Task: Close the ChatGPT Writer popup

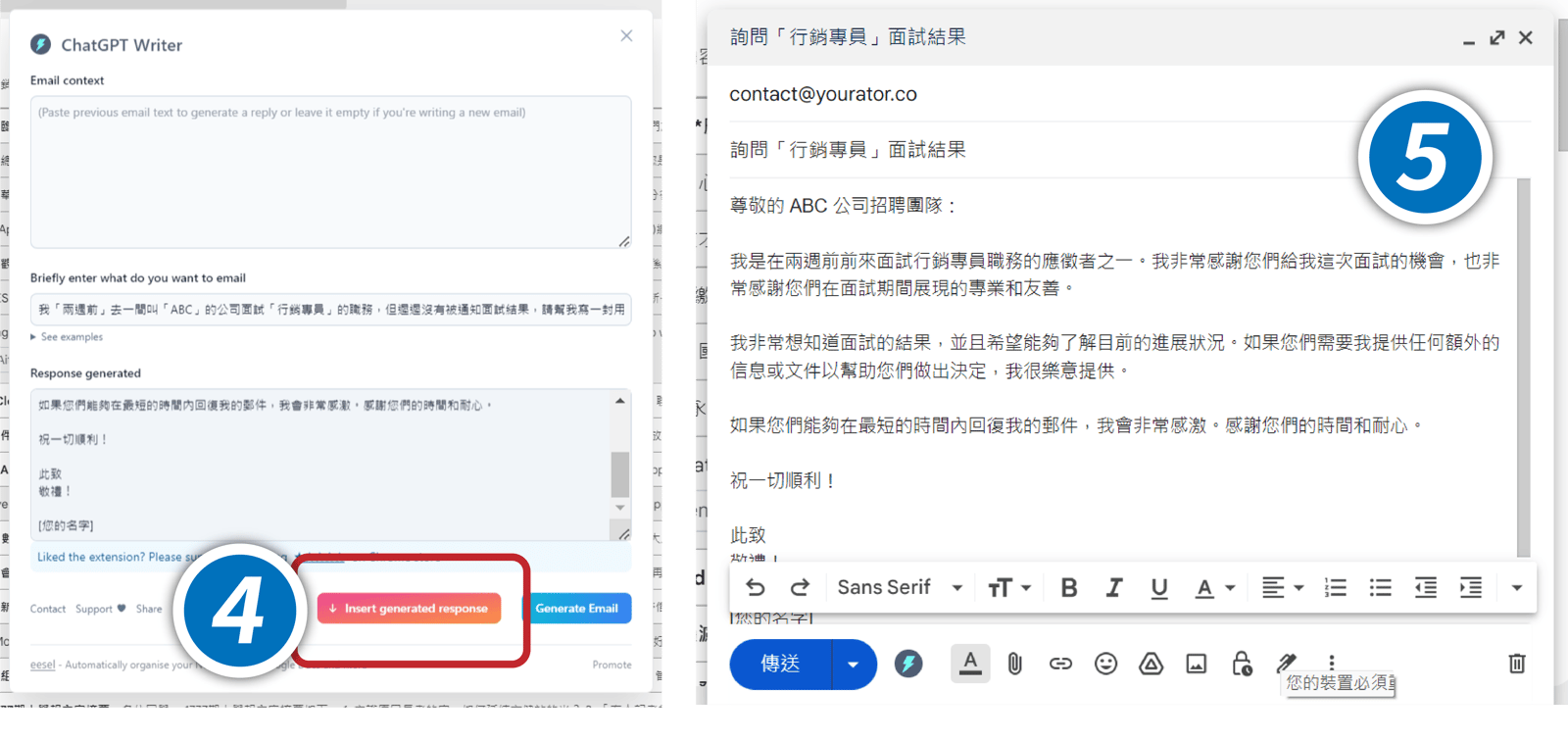Action: pyautogui.click(x=626, y=36)
